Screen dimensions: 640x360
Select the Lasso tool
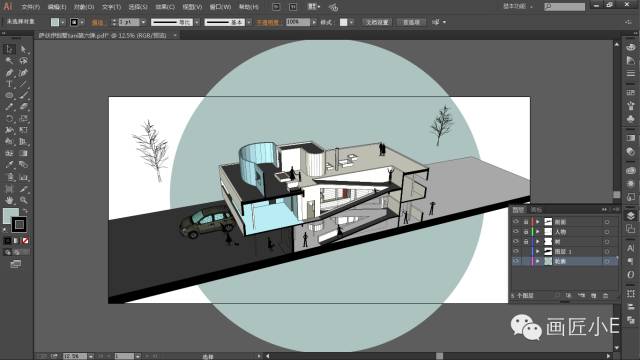pyautogui.click(x=23, y=61)
